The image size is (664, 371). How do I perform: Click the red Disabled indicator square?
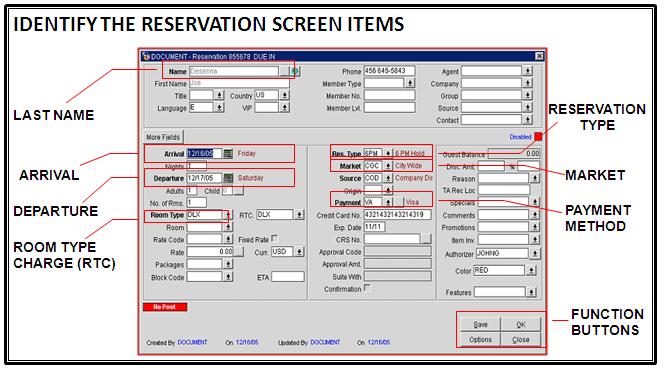point(538,136)
